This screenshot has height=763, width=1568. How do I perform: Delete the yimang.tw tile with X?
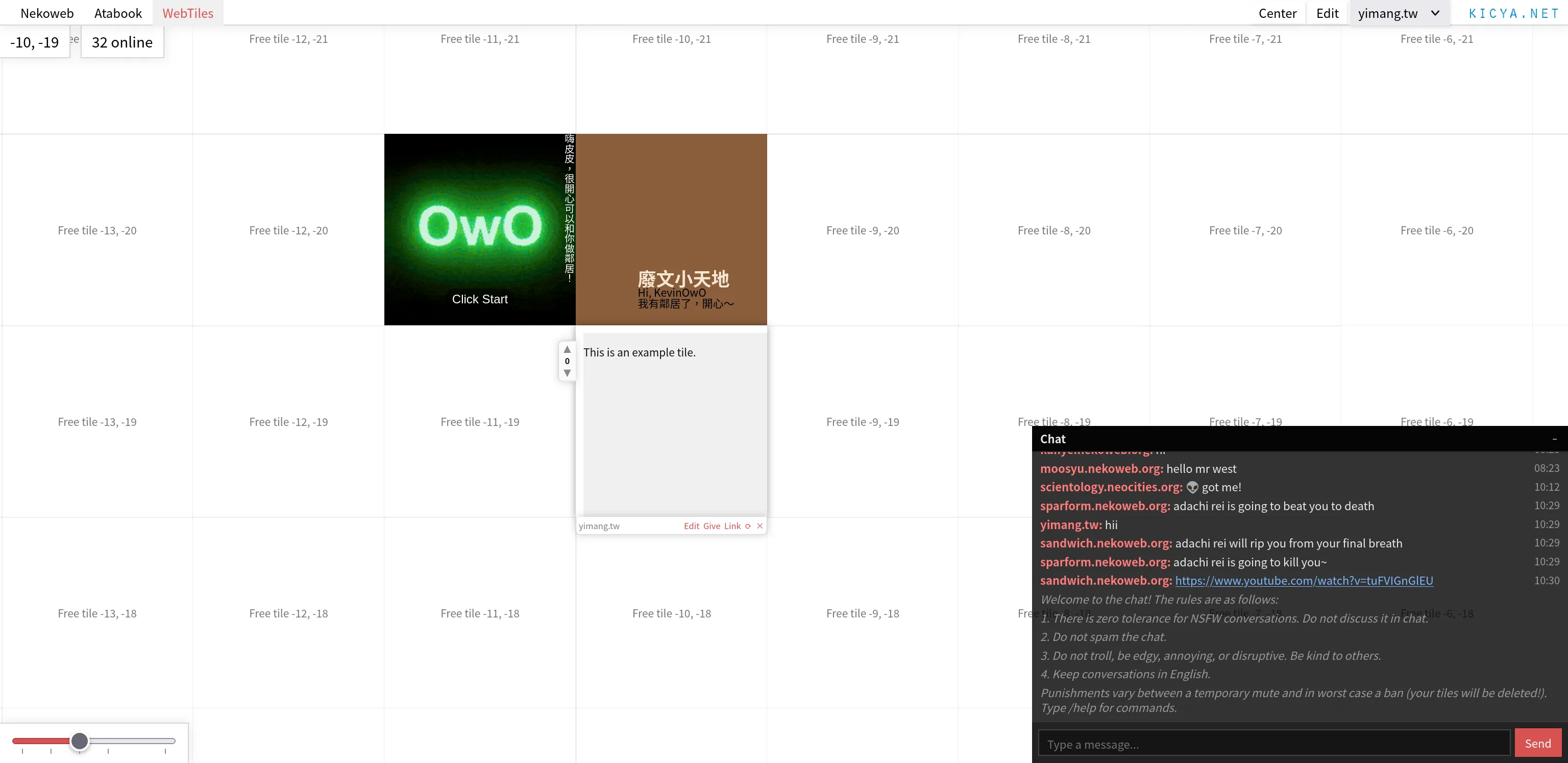point(759,526)
